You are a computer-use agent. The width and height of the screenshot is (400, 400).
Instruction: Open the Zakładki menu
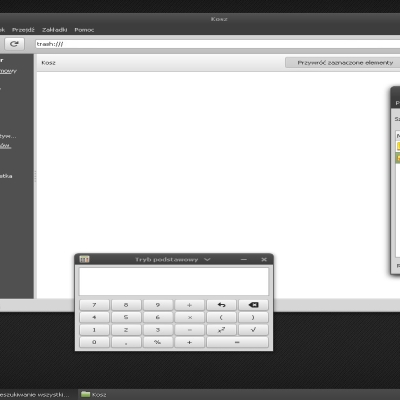tap(54, 30)
